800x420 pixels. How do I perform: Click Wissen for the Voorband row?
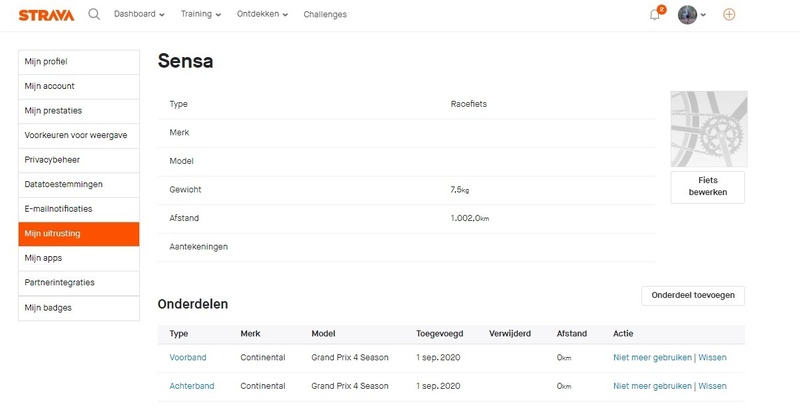point(713,358)
